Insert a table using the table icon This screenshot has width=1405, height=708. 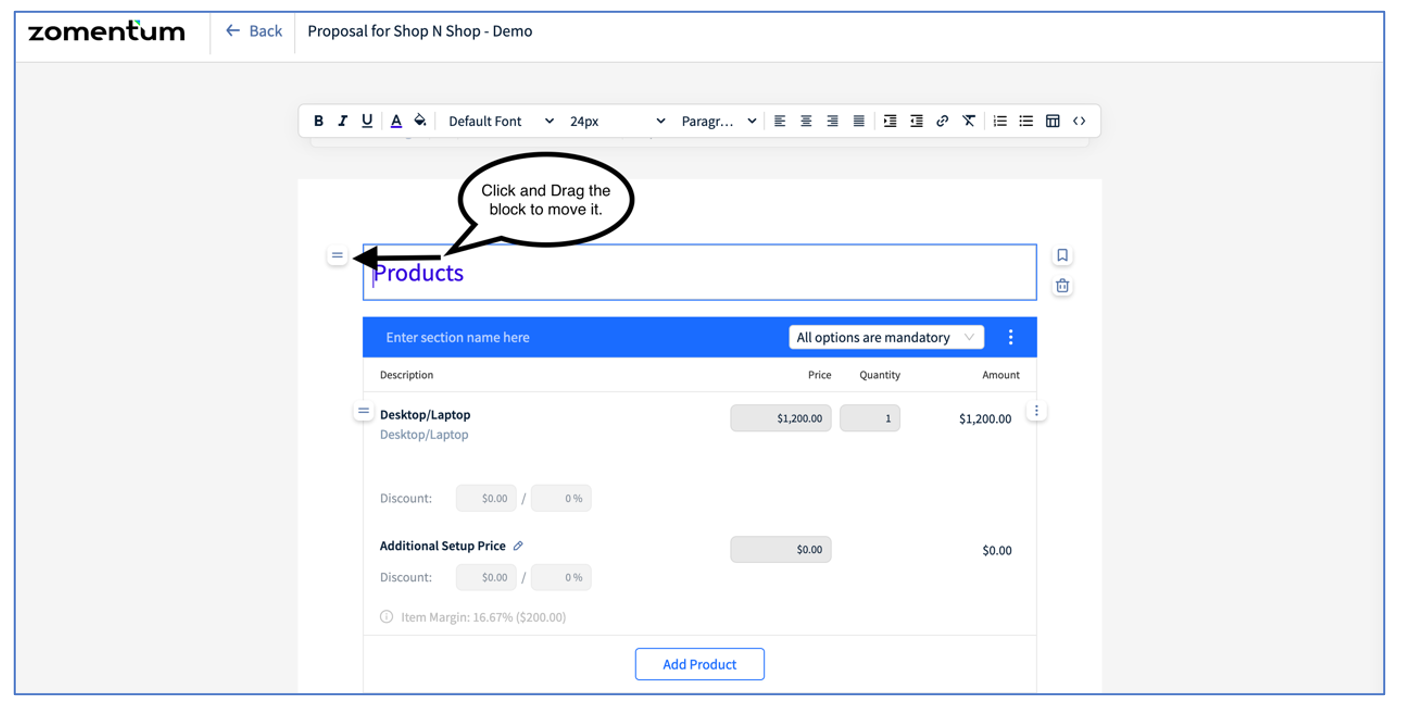click(1052, 120)
